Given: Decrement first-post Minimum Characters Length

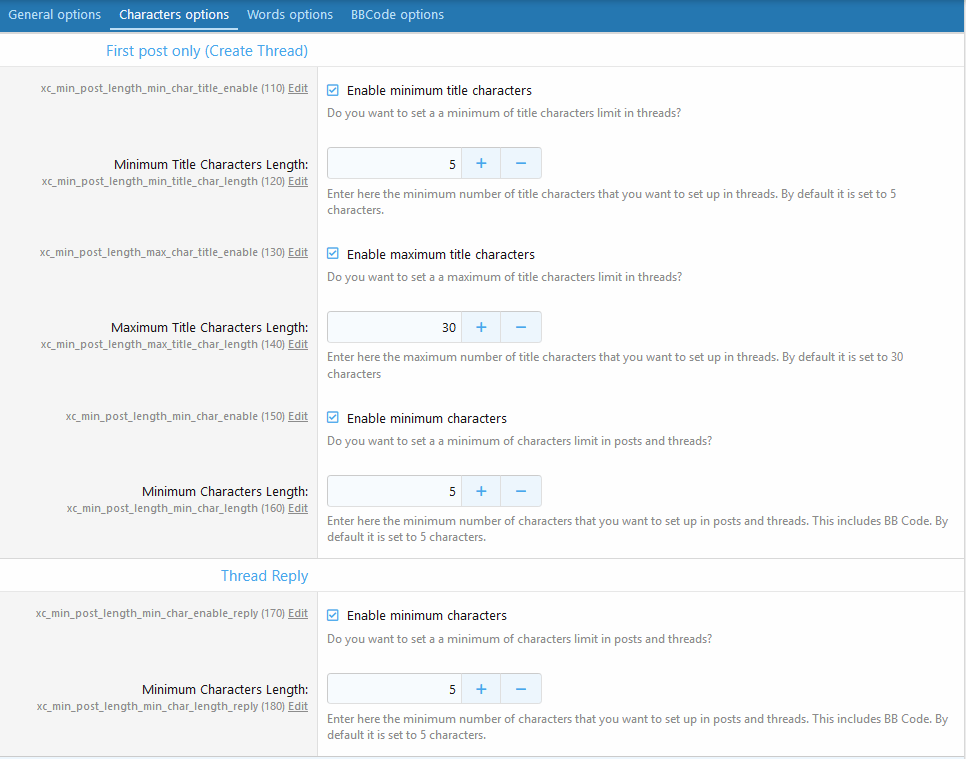Looking at the screenshot, I should pyautogui.click(x=521, y=492).
